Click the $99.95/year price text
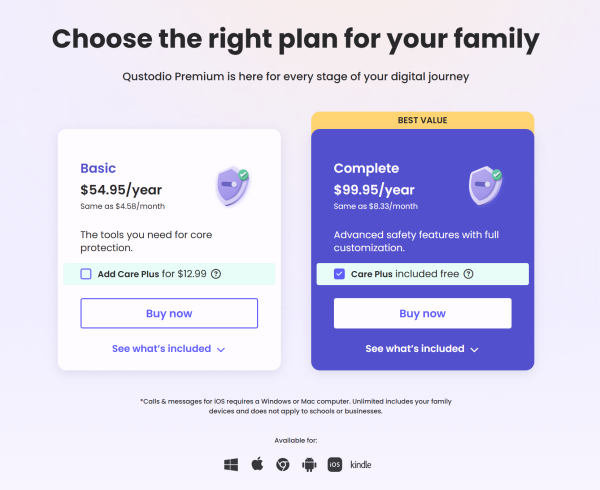Viewport: 600px width, 490px height. point(374,189)
